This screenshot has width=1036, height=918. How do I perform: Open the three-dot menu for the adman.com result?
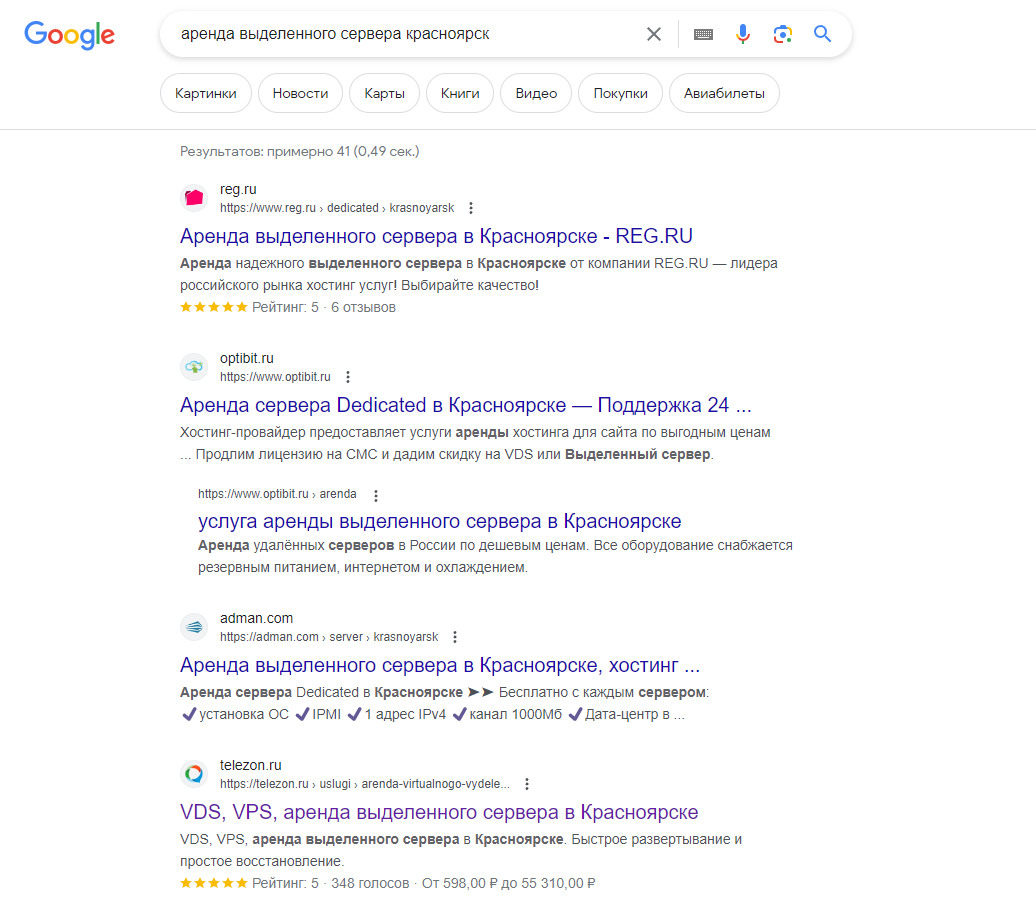pyautogui.click(x=455, y=636)
